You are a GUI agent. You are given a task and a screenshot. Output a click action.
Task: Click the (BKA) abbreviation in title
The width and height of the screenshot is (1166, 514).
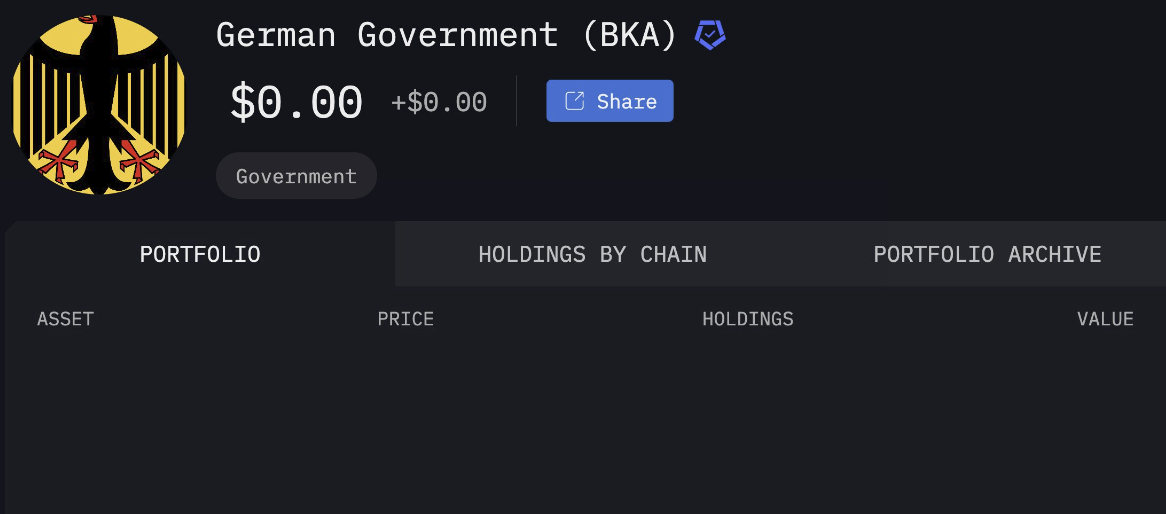629,35
